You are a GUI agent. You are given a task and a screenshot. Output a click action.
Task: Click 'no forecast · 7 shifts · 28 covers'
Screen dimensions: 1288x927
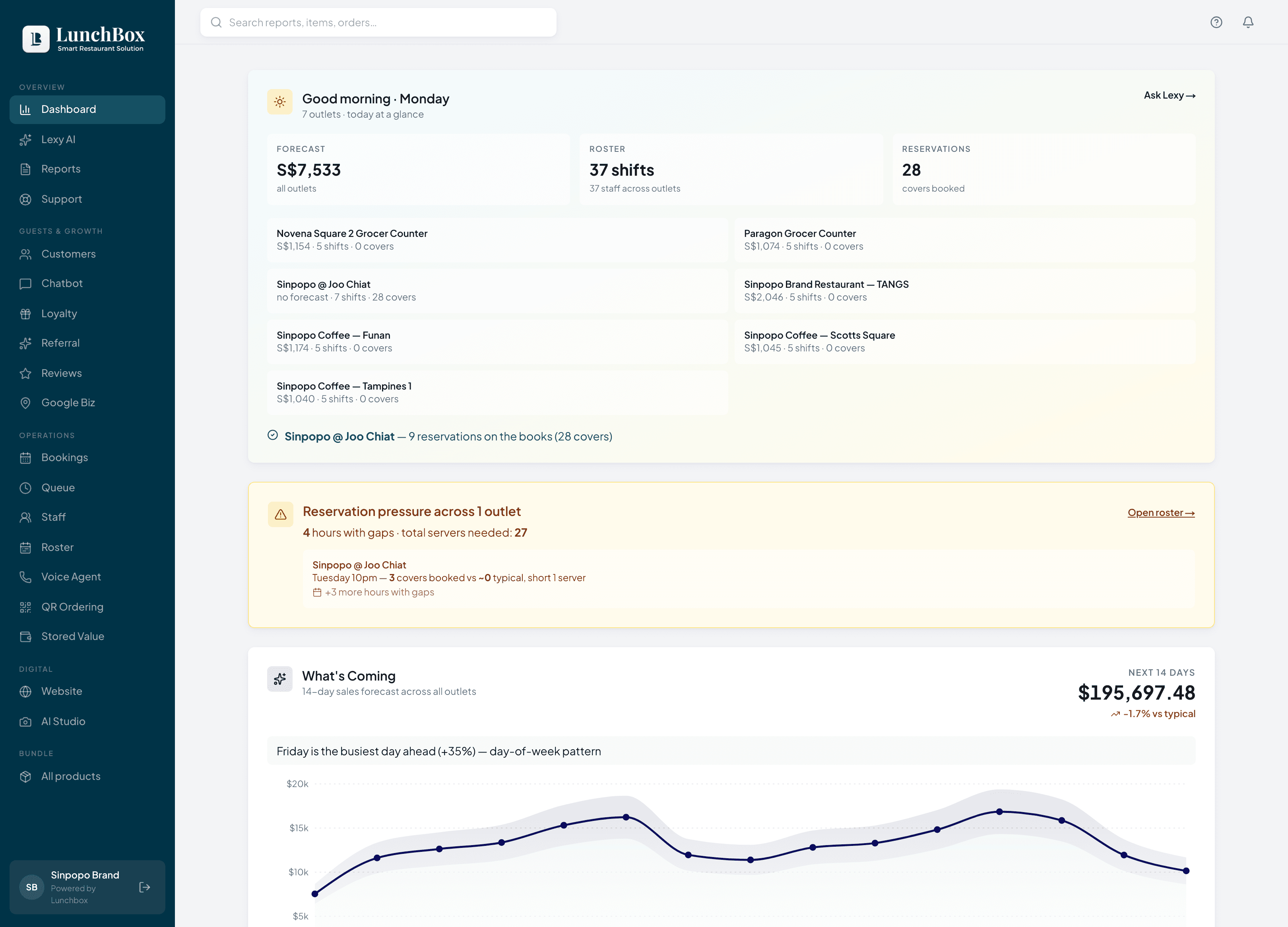[x=346, y=297]
